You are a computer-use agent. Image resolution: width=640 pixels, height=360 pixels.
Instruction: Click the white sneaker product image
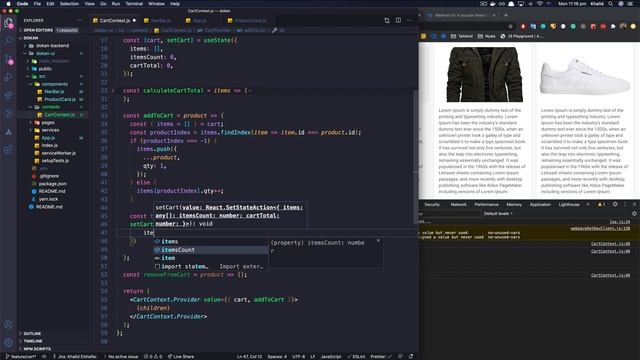tap(584, 76)
